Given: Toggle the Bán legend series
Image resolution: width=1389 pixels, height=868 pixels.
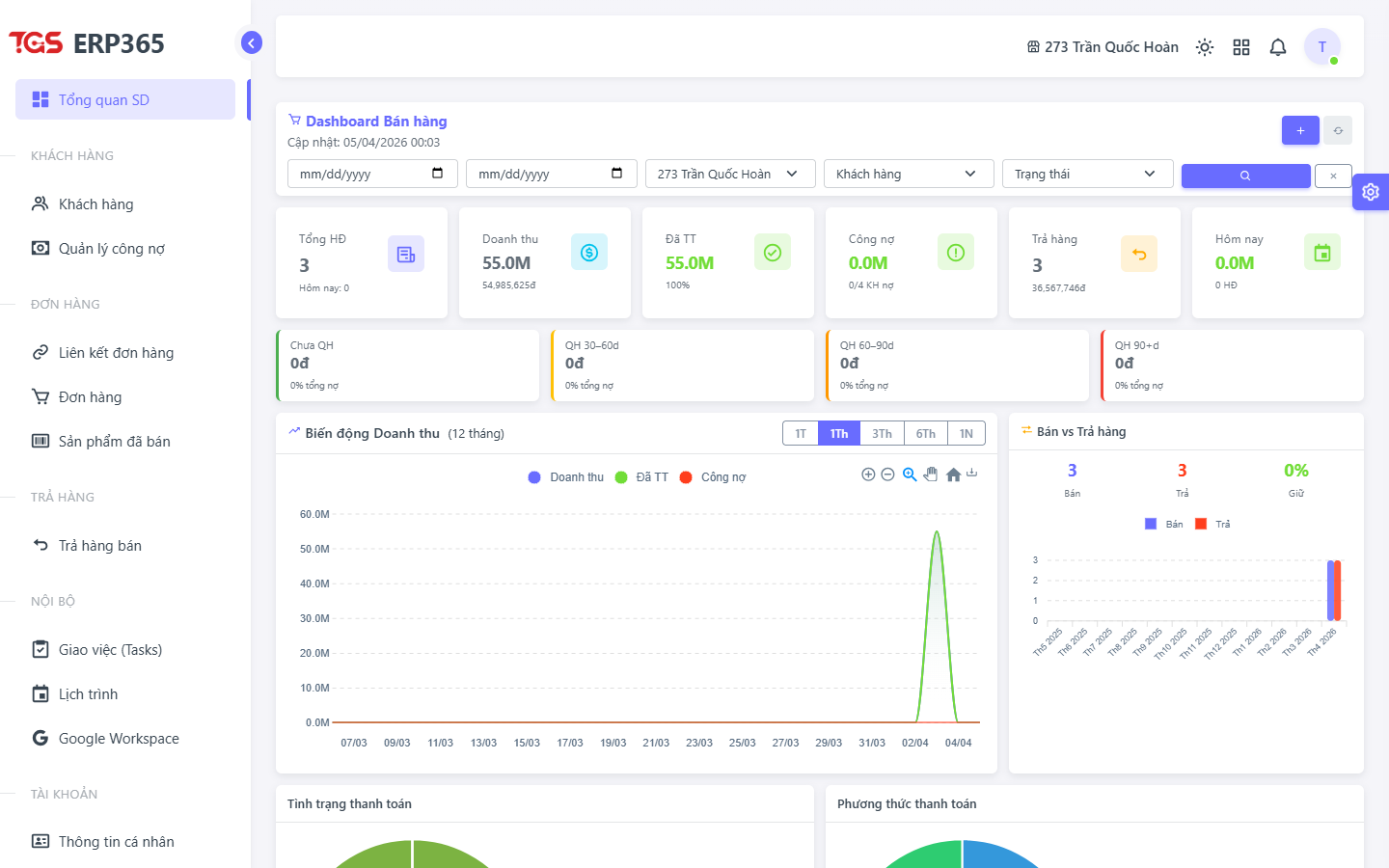Looking at the screenshot, I should coord(1163,524).
